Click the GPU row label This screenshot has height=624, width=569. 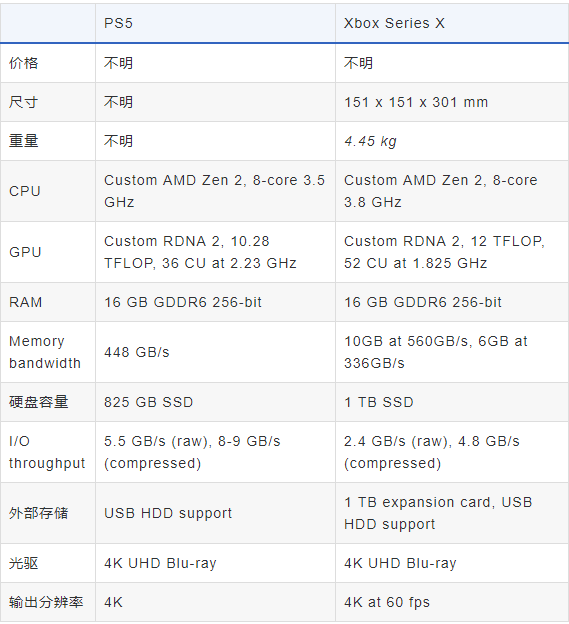pos(48,252)
